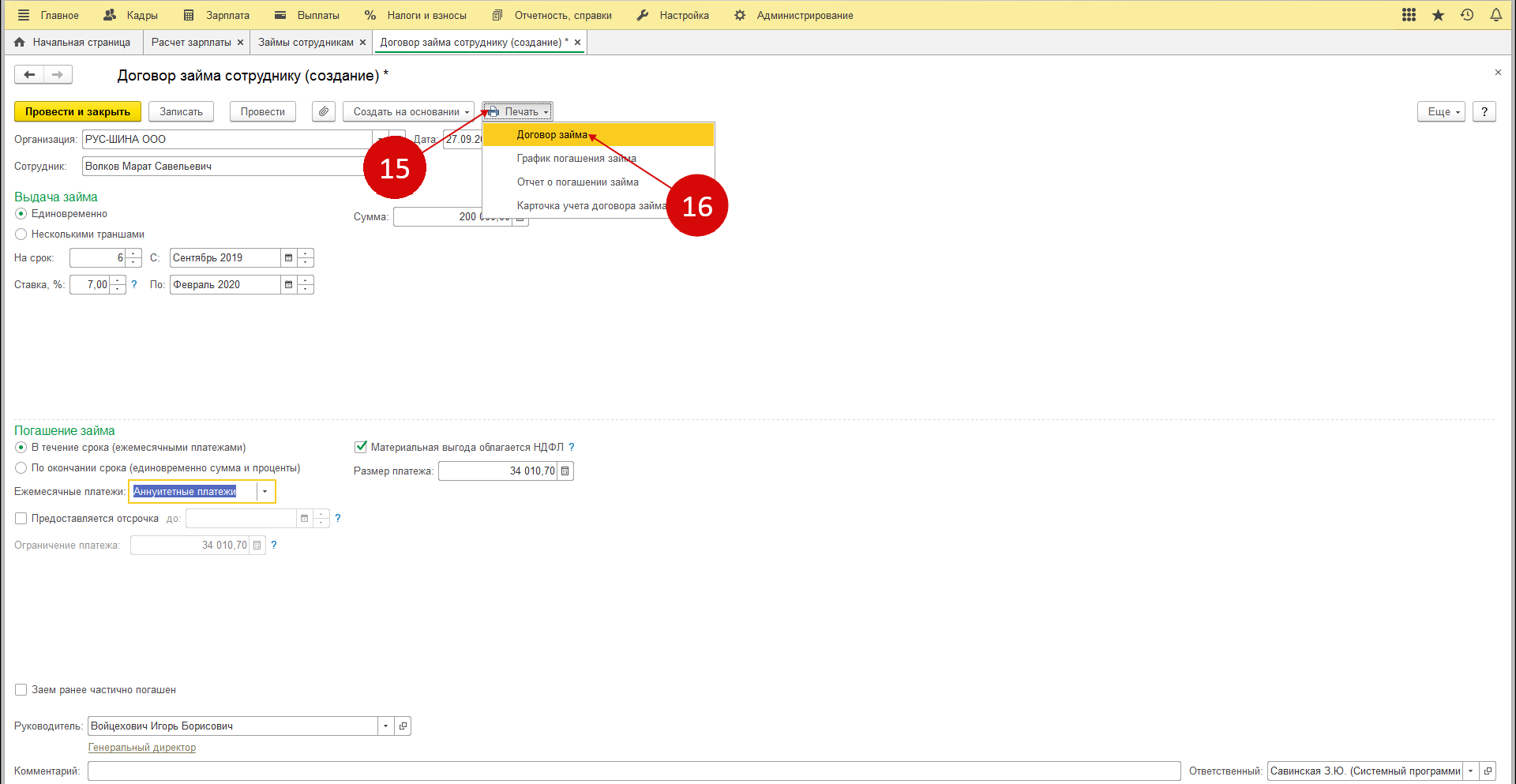Click help mark next to Ограничение платежа
The width and height of the screenshot is (1516, 784).
point(274,545)
